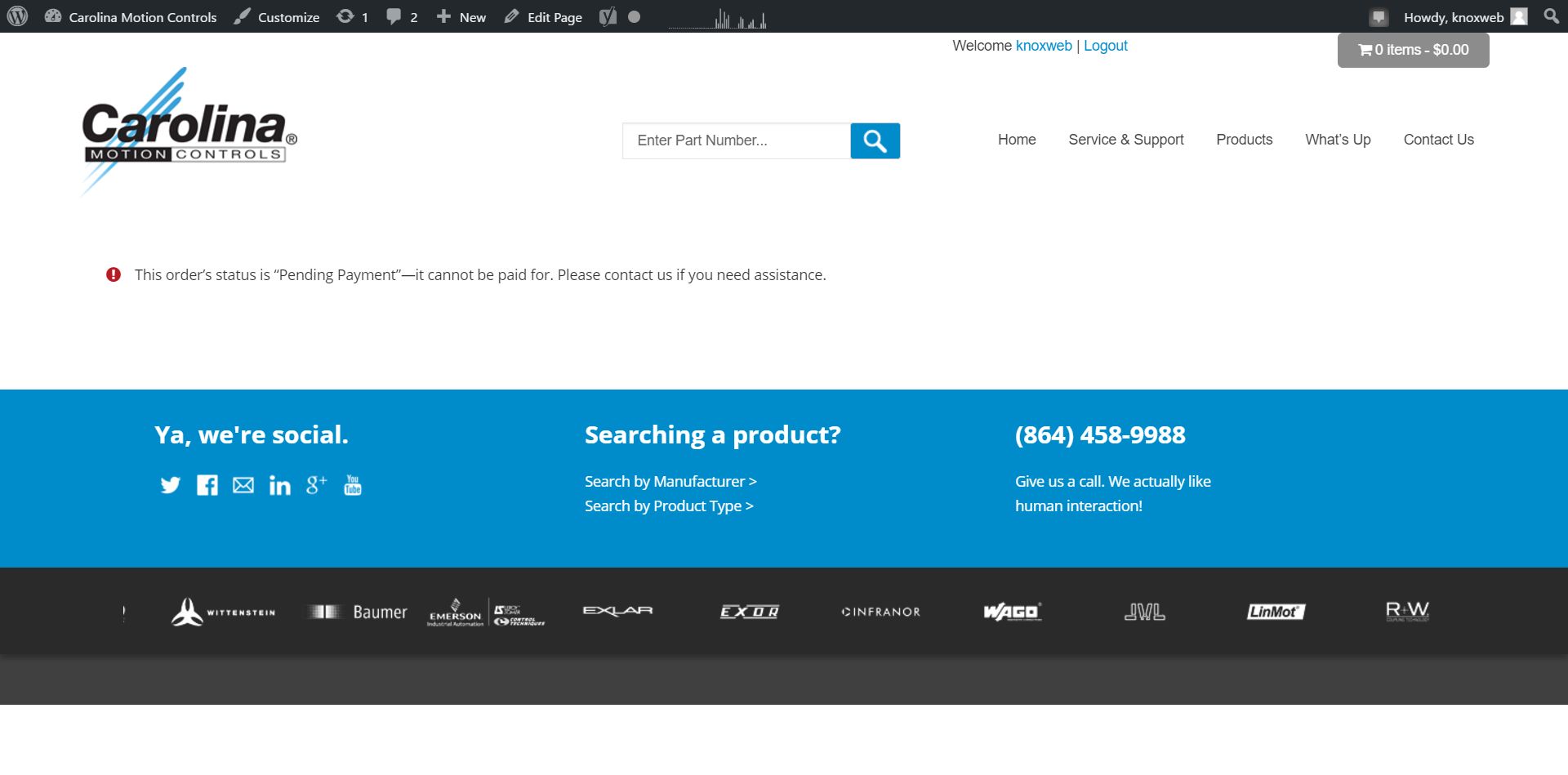Click the blue magnifier search button
1568x775 pixels.
pyautogui.click(x=875, y=140)
